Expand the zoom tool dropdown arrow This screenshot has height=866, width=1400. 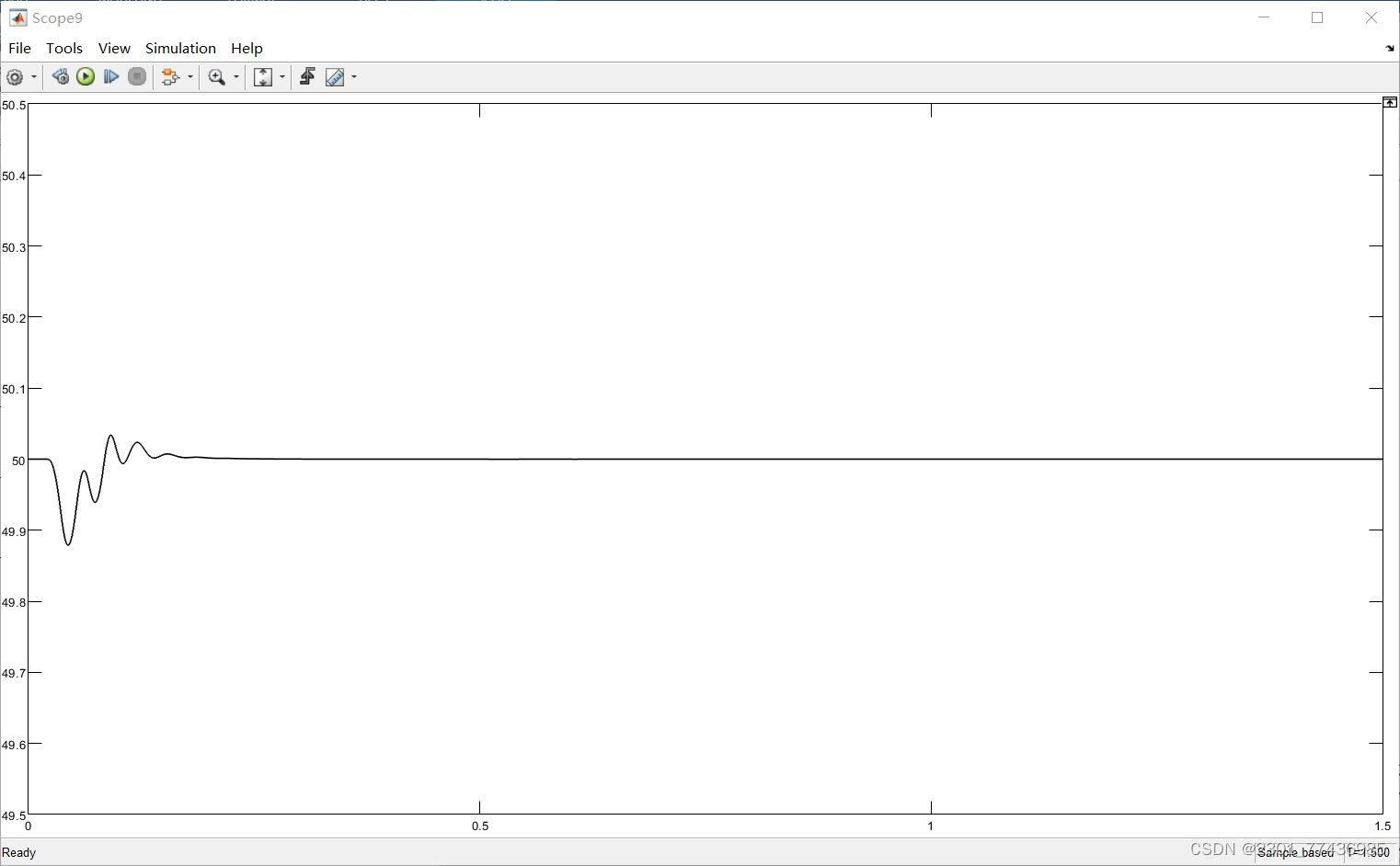pyautogui.click(x=236, y=77)
